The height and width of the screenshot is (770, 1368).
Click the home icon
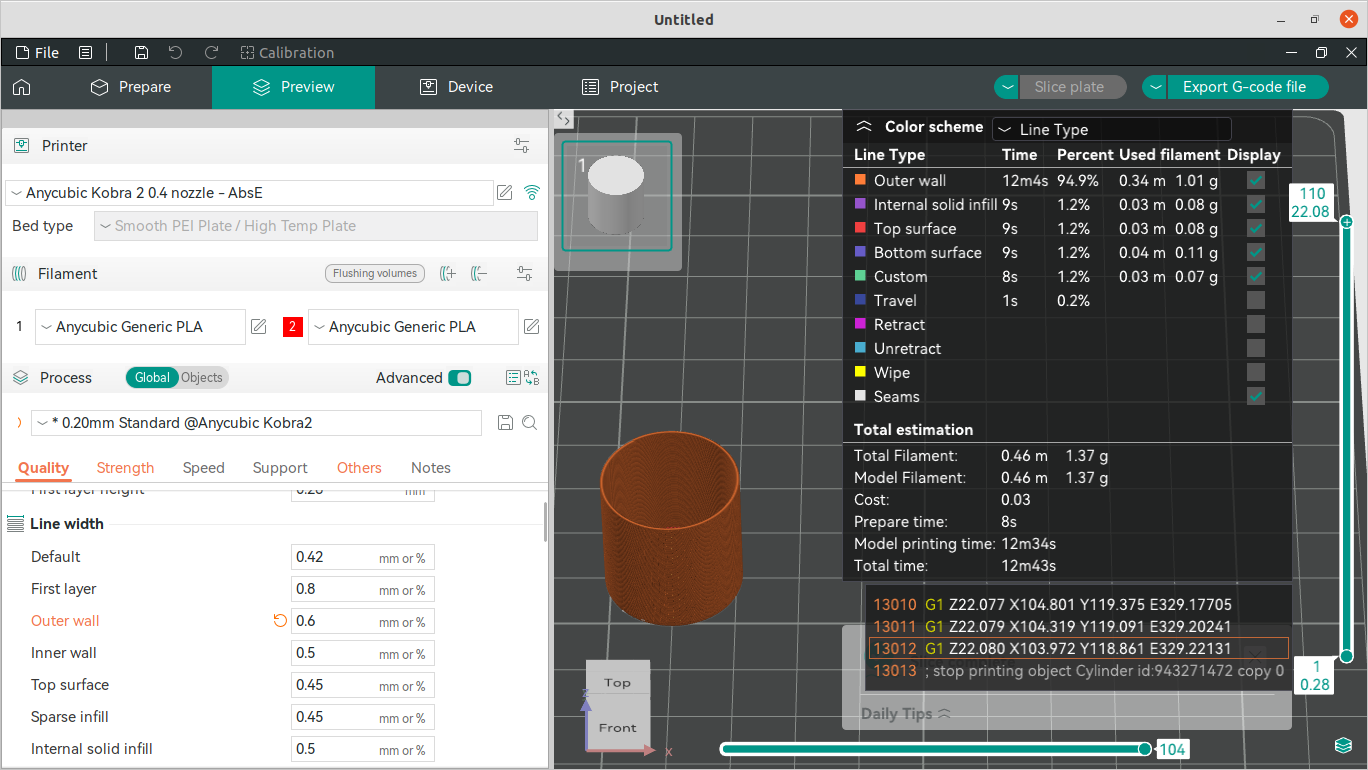pos(22,87)
